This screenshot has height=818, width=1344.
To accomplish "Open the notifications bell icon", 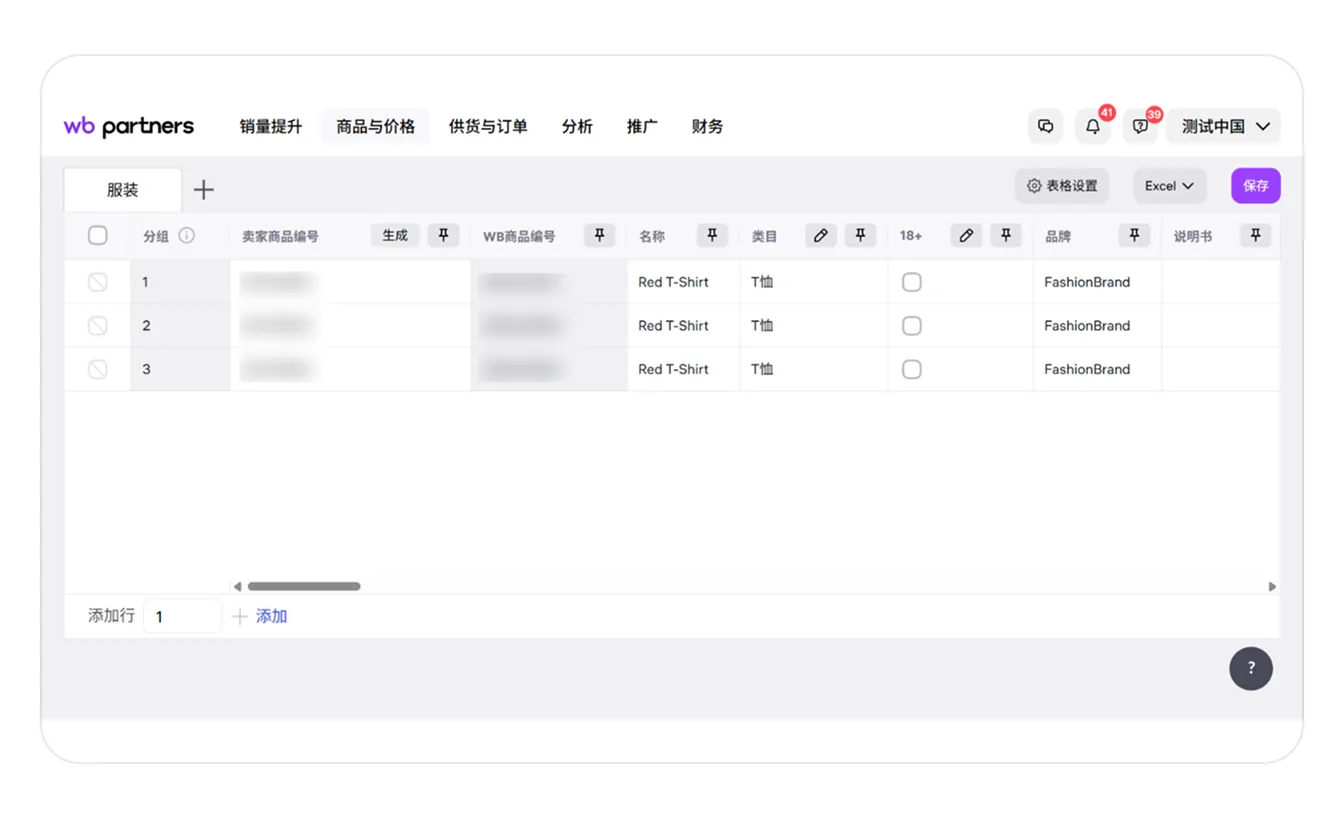I will click(1093, 126).
